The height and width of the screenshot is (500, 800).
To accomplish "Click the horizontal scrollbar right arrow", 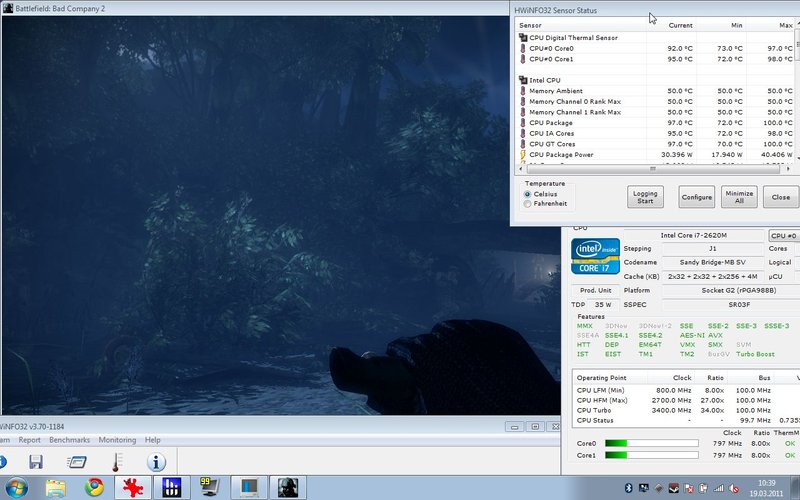I will pos(788,169).
